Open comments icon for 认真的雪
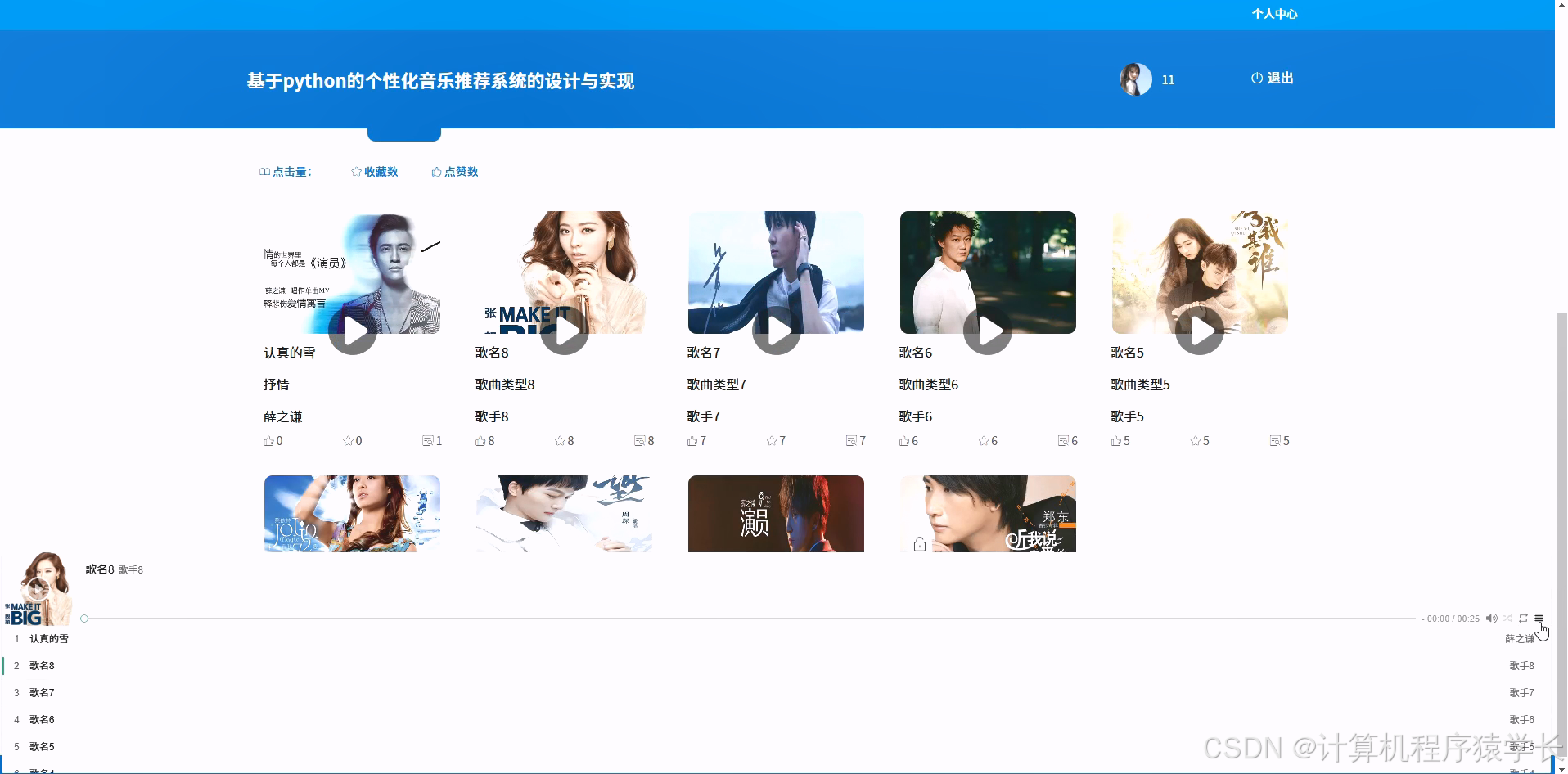This screenshot has height=774, width=1568. point(427,441)
